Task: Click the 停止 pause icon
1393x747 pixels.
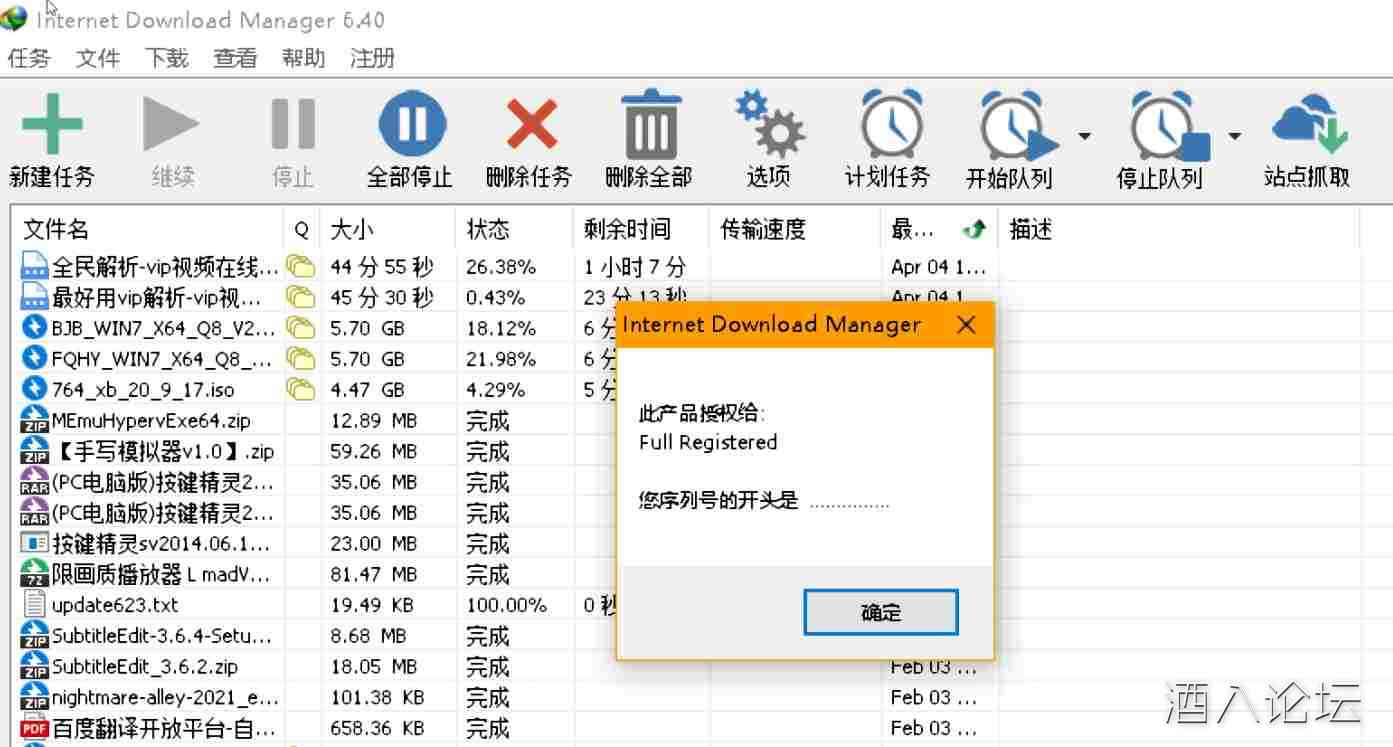Action: pyautogui.click(x=293, y=124)
